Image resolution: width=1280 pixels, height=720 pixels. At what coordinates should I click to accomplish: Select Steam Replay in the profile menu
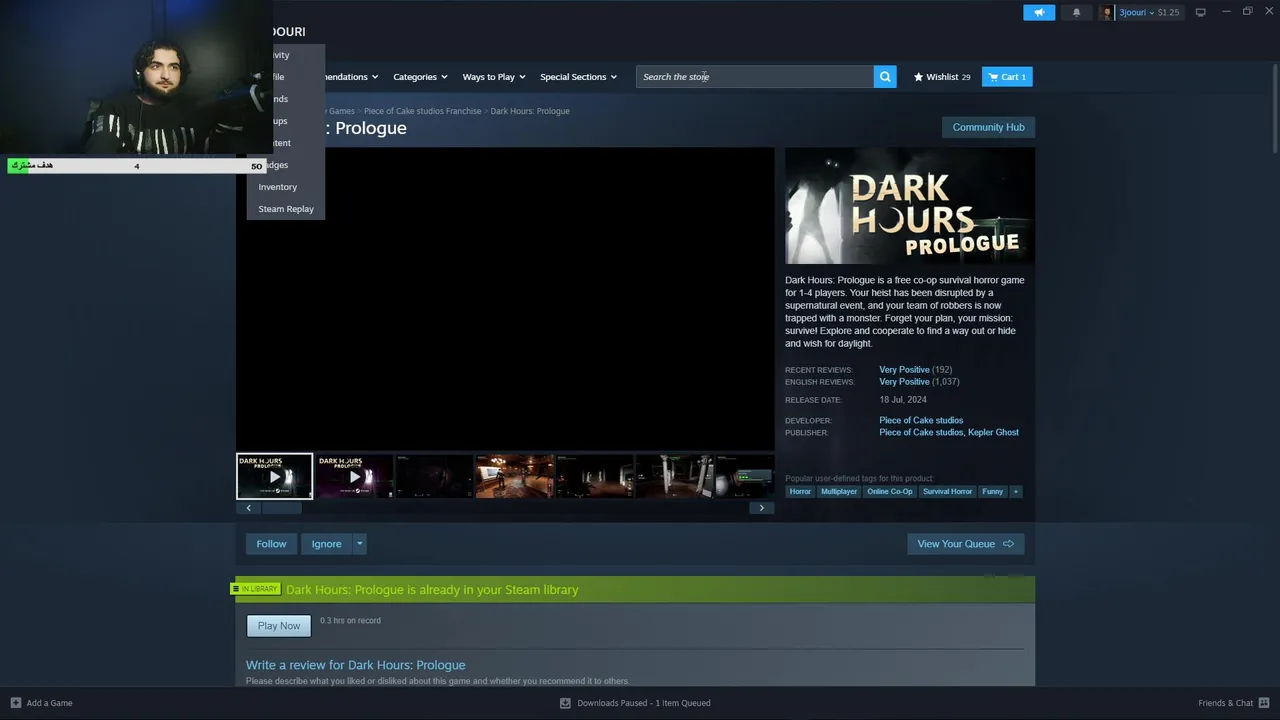click(286, 209)
